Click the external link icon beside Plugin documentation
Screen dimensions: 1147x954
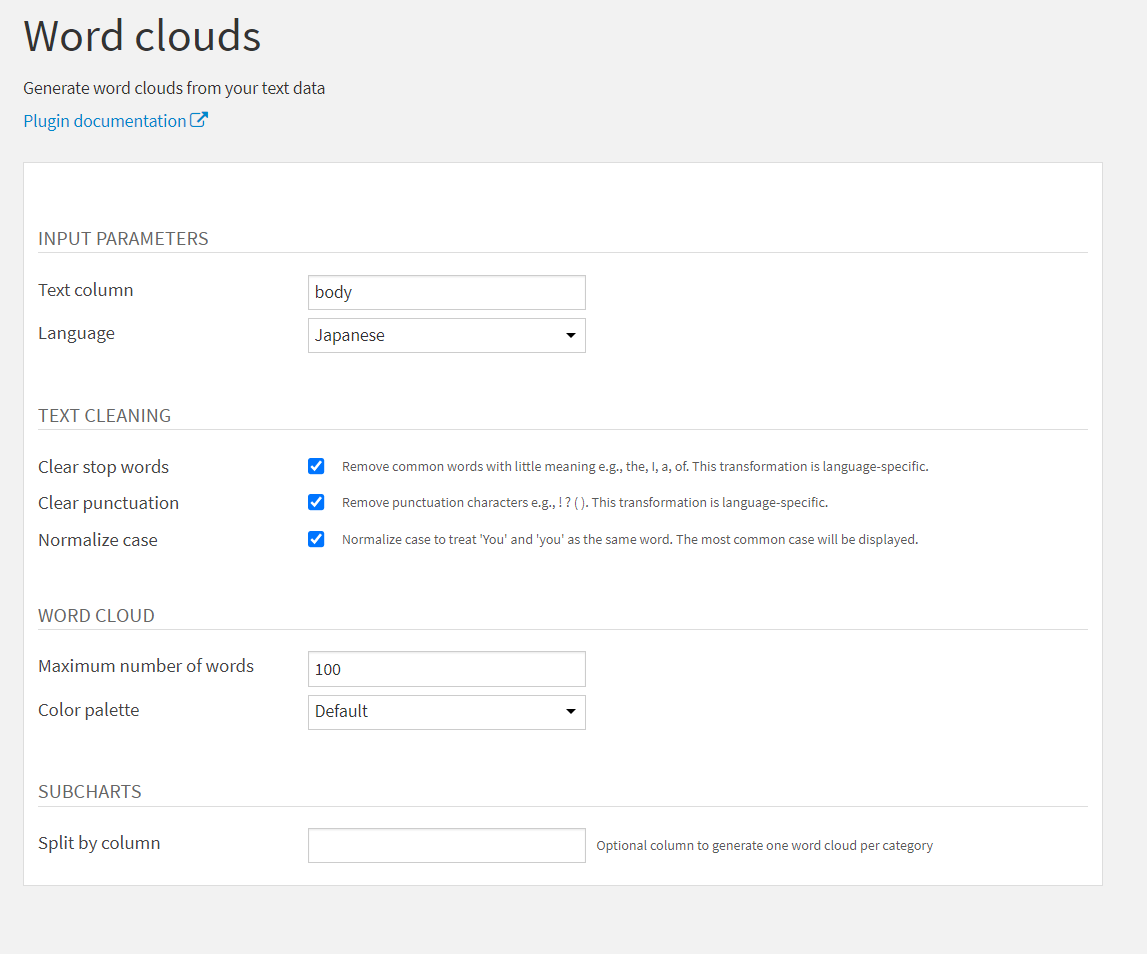click(x=199, y=121)
